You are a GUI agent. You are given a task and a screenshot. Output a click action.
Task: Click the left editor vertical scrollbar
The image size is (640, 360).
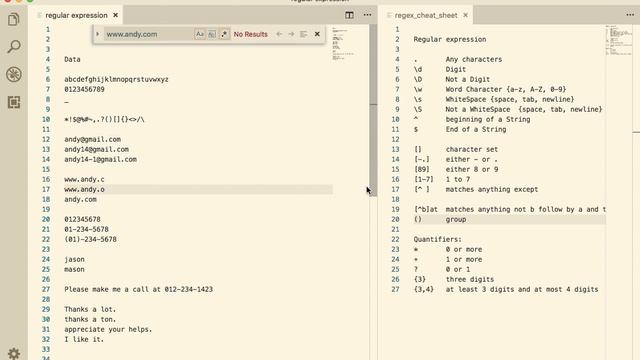point(373,110)
